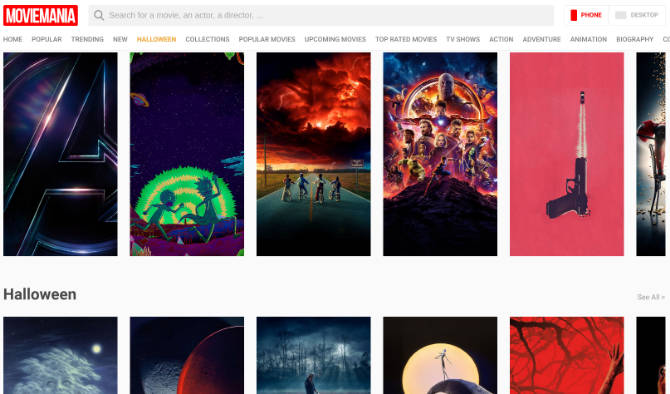Click the search magnifier icon
This screenshot has height=394, width=670.
(x=99, y=15)
